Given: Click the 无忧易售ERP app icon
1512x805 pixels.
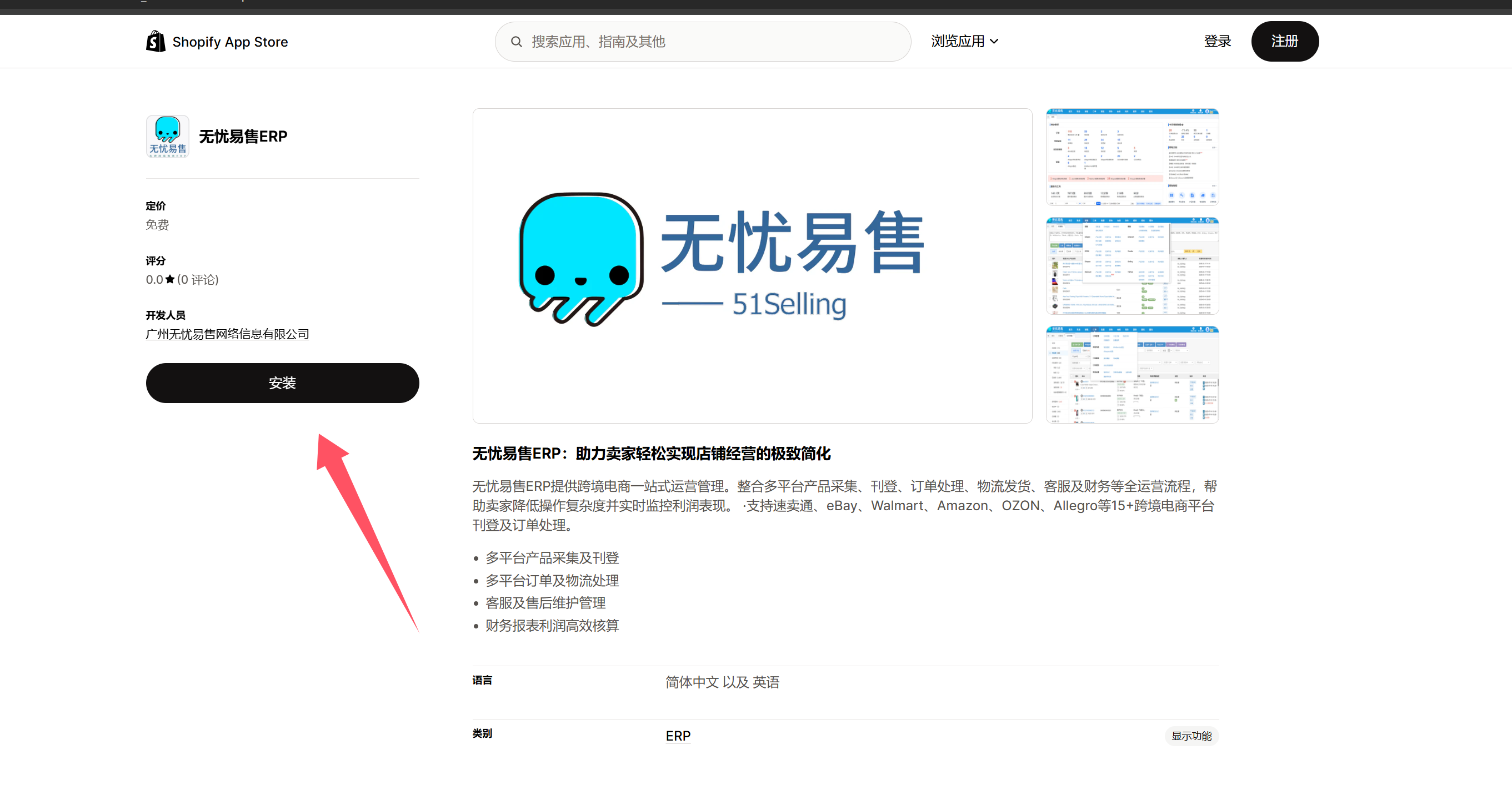Looking at the screenshot, I should point(167,137).
